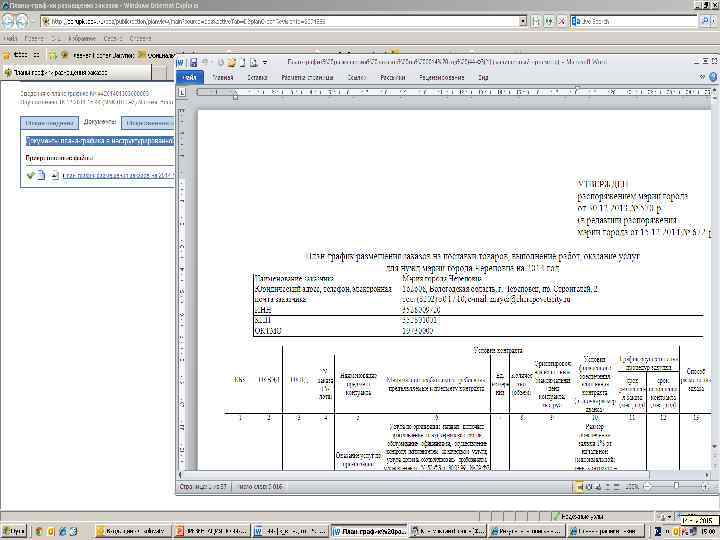Open a new blank browser tab

coord(159,73)
